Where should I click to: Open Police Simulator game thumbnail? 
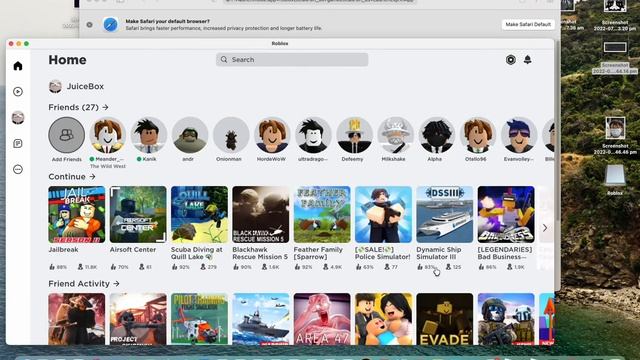[383, 215]
